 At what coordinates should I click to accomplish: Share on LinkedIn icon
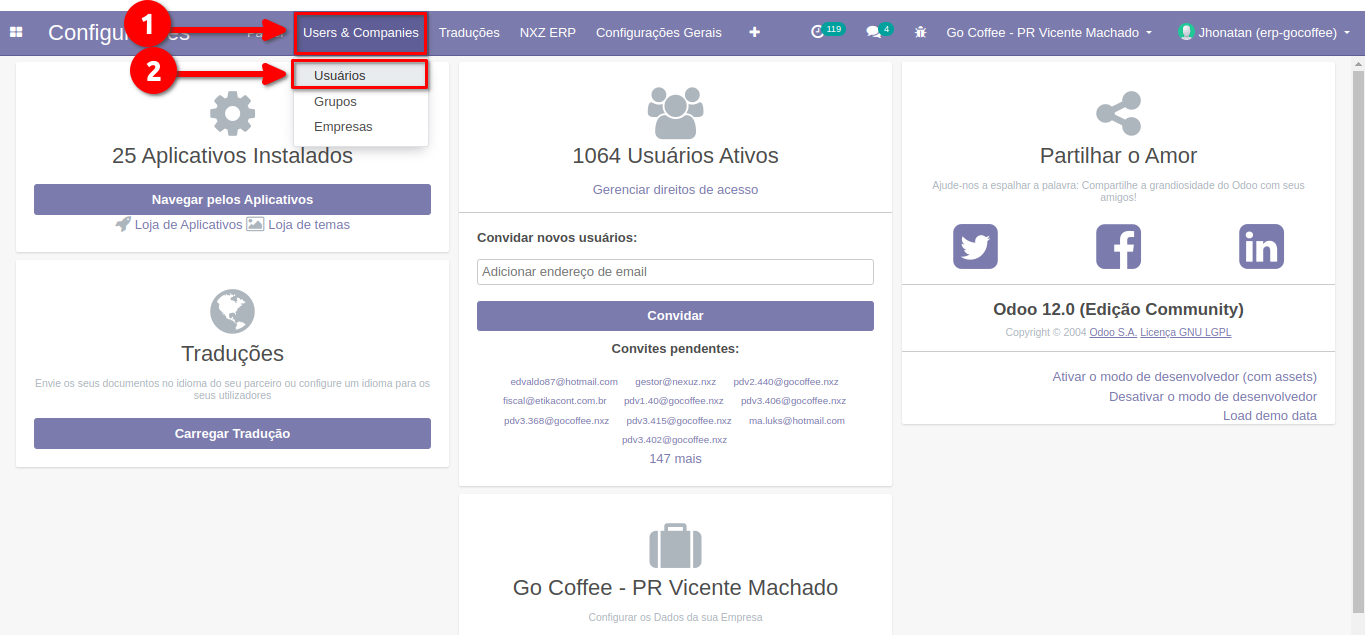click(1261, 246)
